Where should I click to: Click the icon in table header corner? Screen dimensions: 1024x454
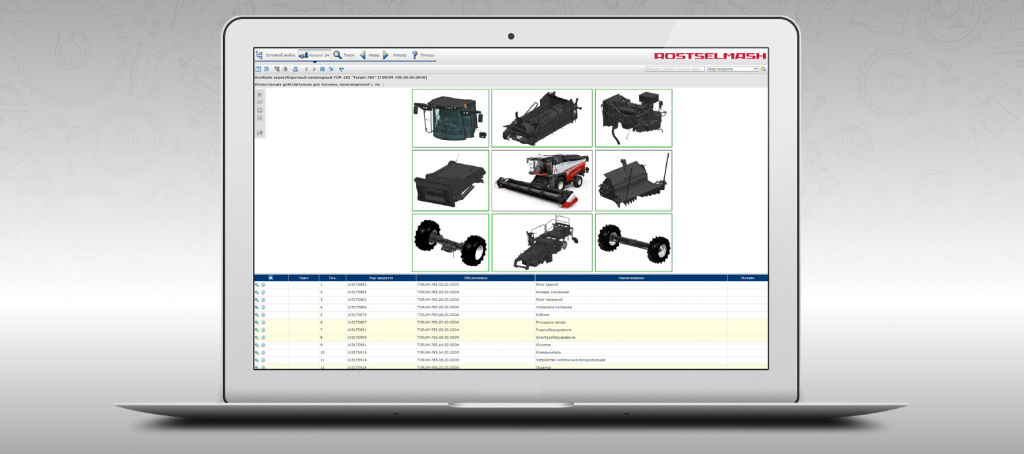270,278
